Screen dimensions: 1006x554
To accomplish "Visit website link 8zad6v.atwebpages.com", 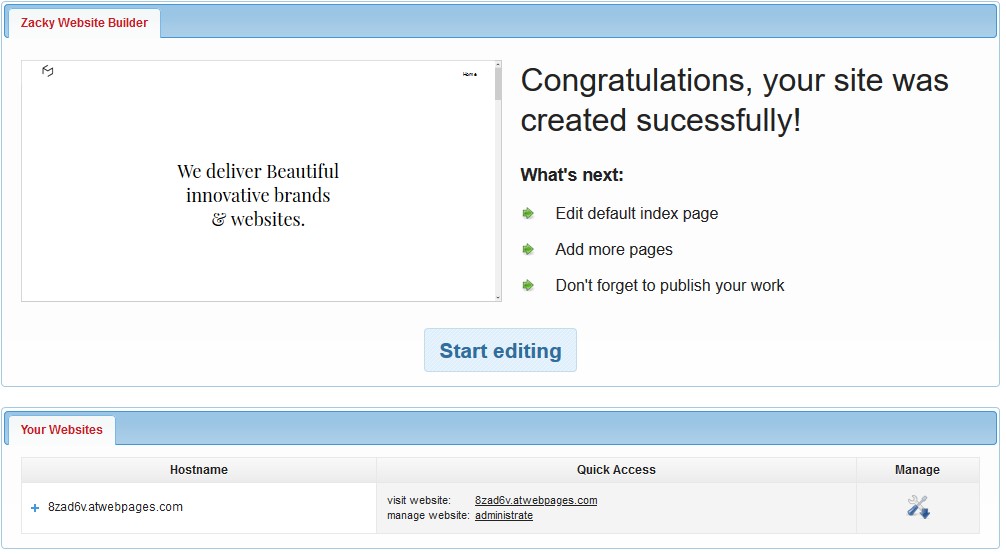I will tap(536, 500).
